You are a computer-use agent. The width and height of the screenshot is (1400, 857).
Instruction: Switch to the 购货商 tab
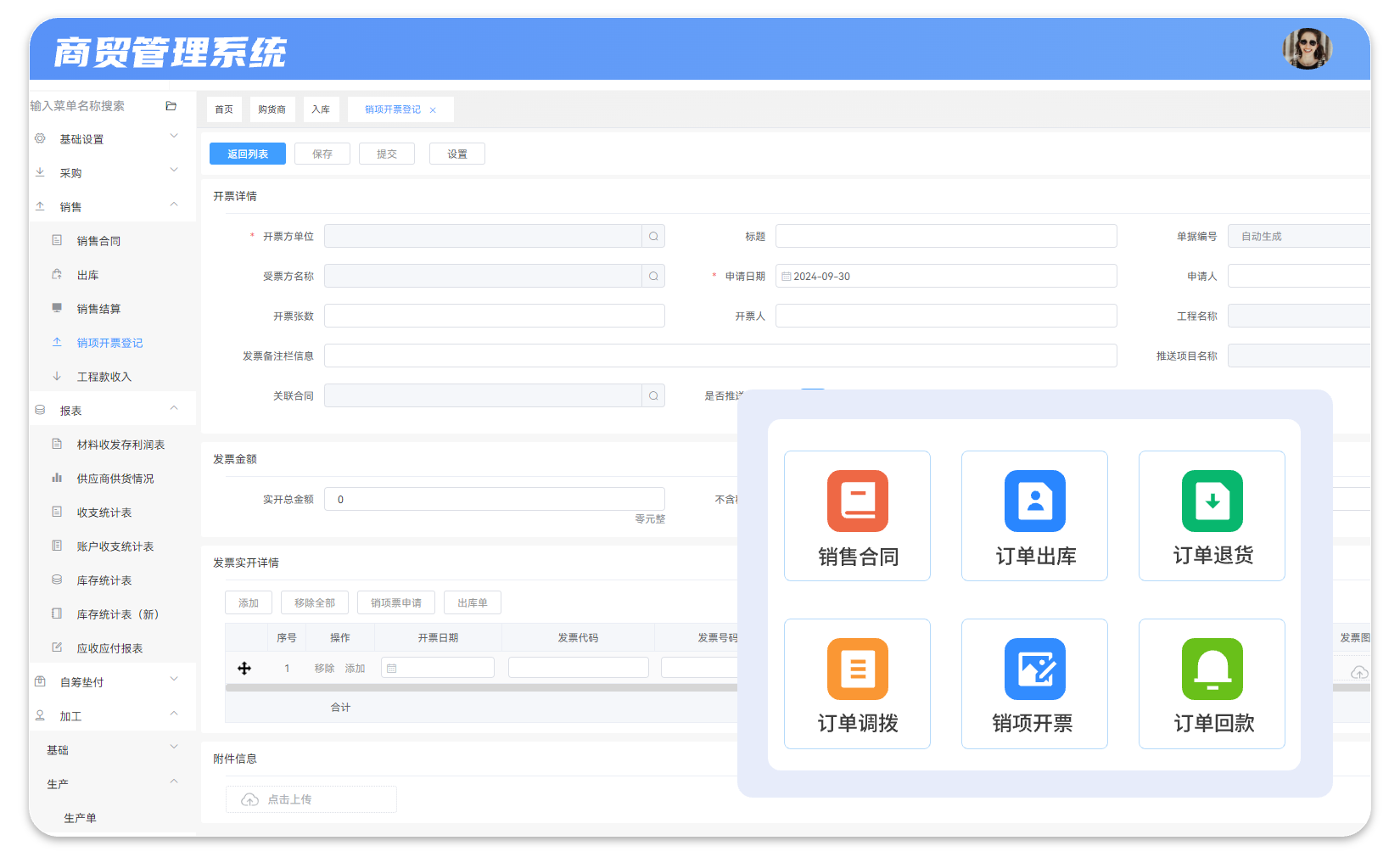pyautogui.click(x=272, y=109)
